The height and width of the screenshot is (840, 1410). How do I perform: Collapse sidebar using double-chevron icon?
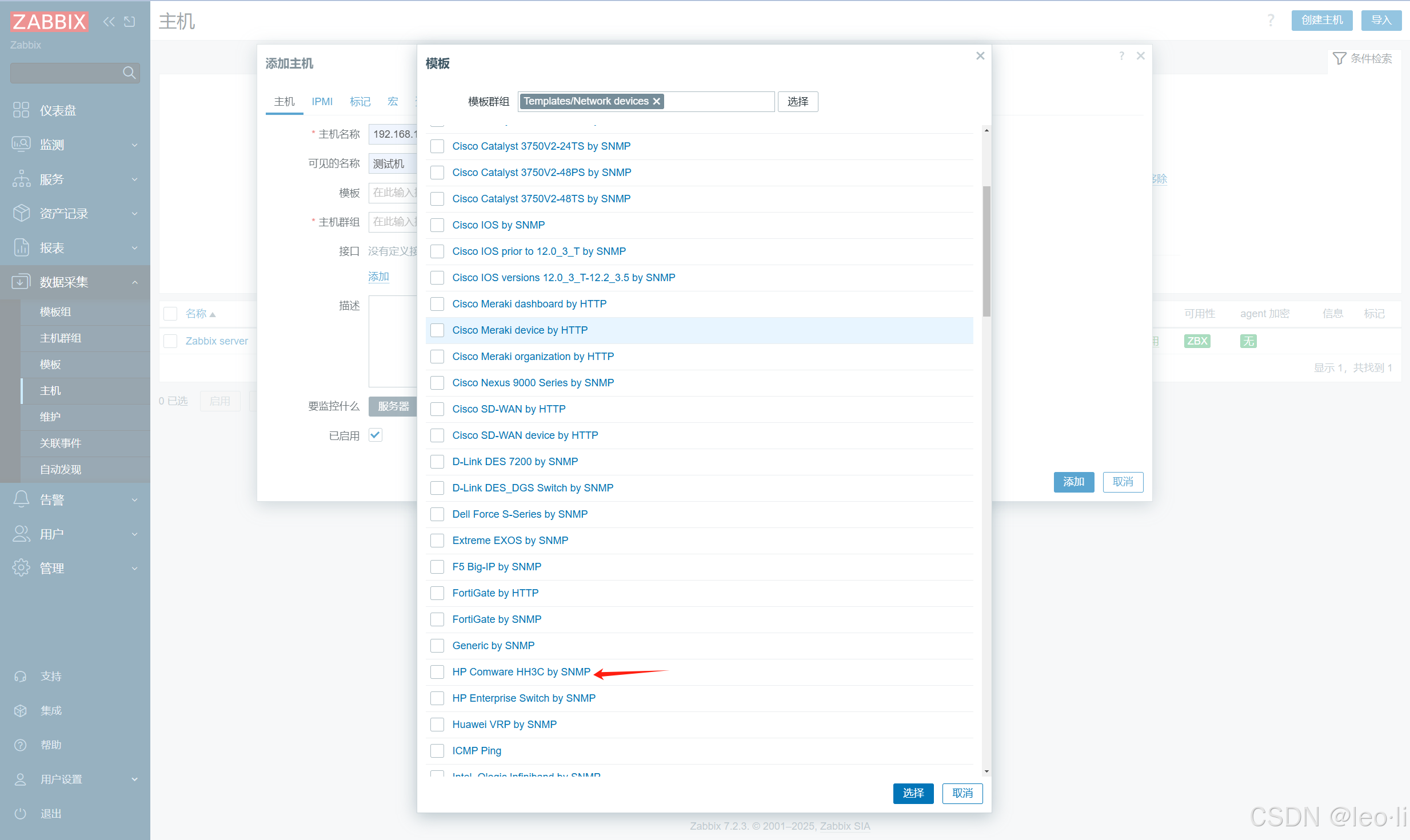click(x=109, y=22)
